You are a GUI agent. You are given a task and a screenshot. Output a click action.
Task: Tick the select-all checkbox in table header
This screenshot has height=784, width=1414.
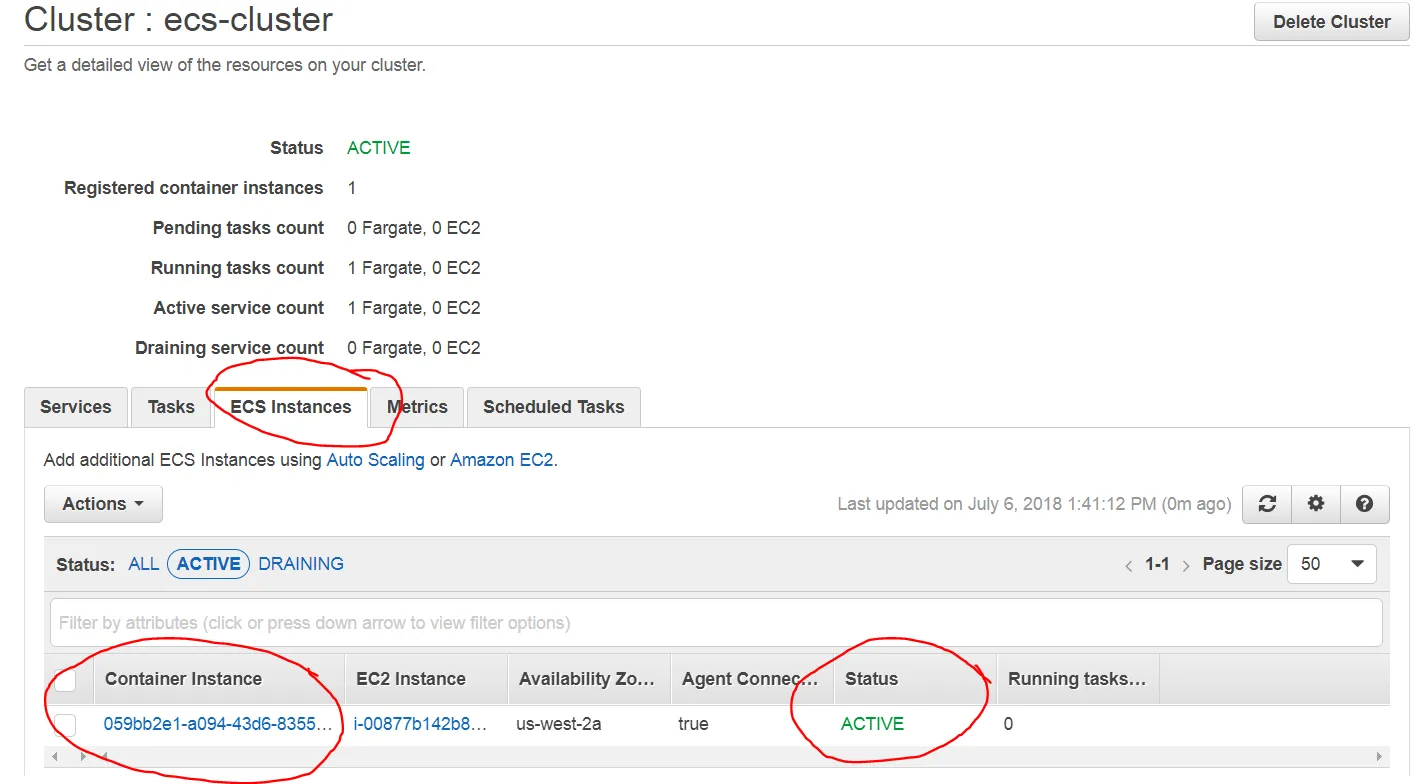[x=65, y=681]
